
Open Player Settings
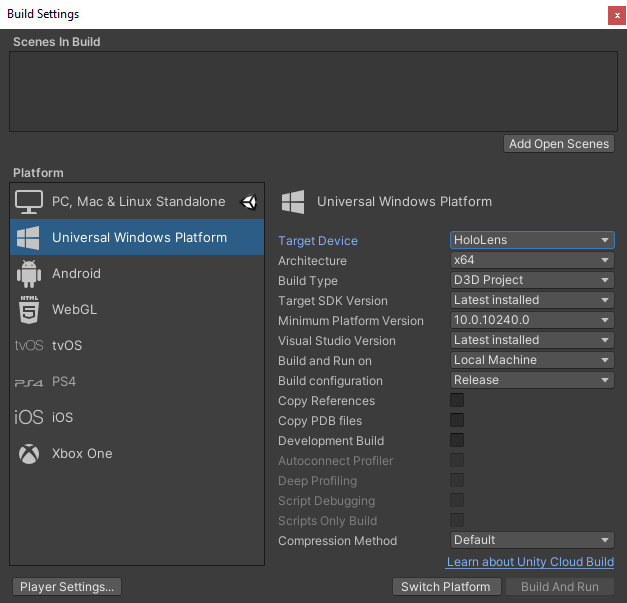pos(67,587)
